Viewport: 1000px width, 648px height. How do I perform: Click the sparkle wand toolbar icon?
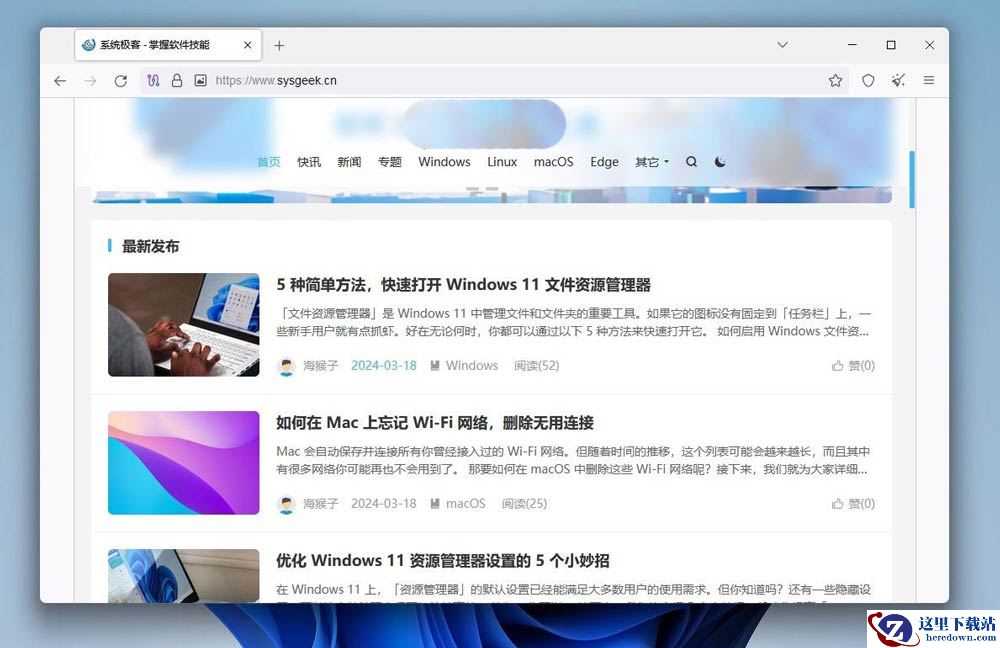click(x=899, y=80)
